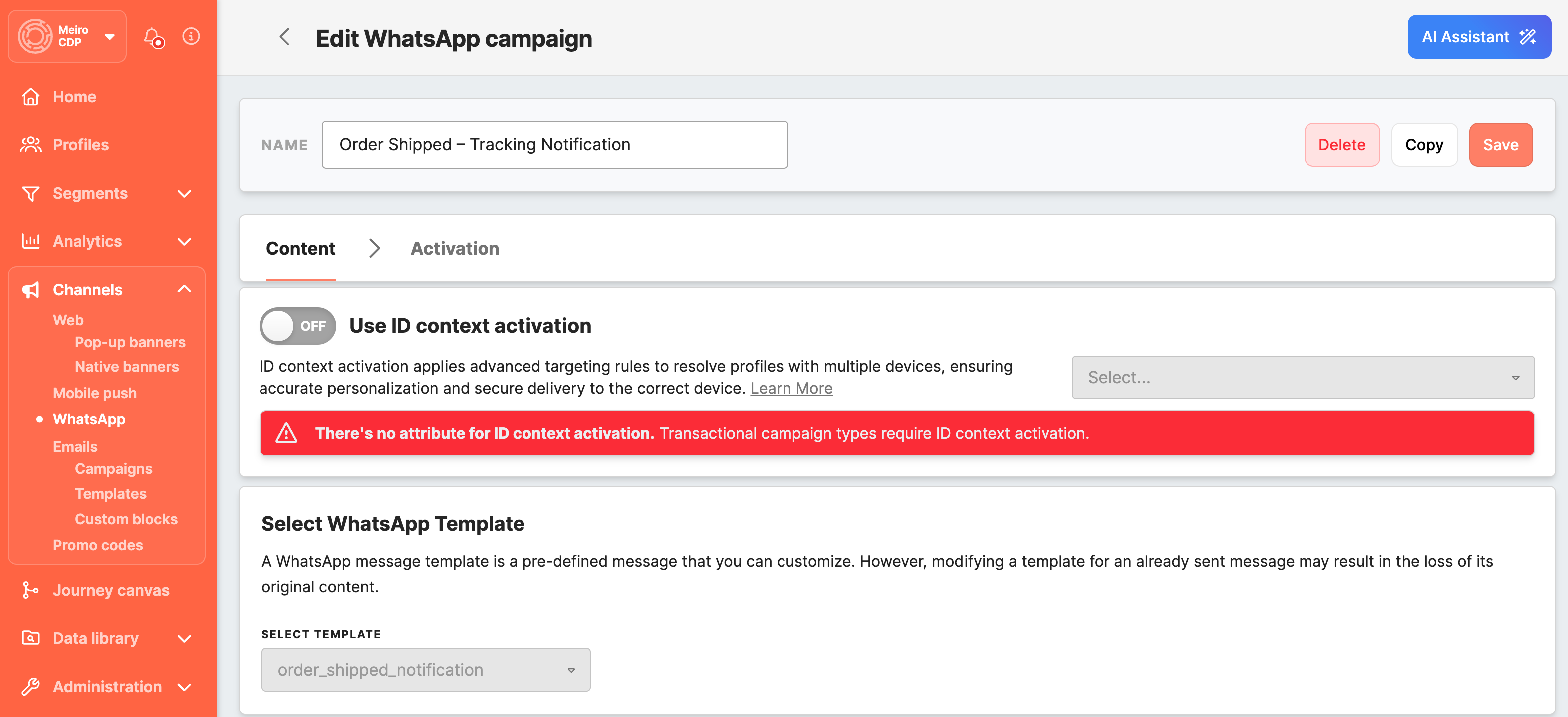Click the notifications bell icon
Image resolution: width=1568 pixels, height=717 pixels.
[x=153, y=37]
